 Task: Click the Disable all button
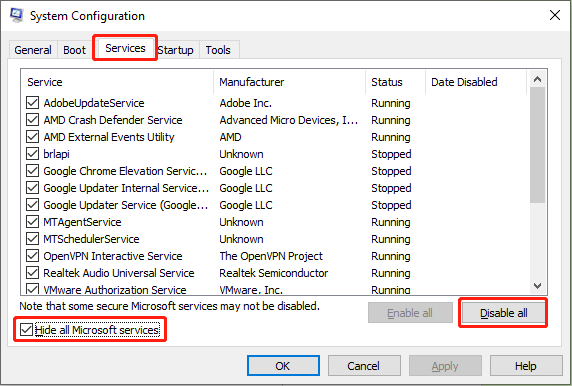point(504,313)
